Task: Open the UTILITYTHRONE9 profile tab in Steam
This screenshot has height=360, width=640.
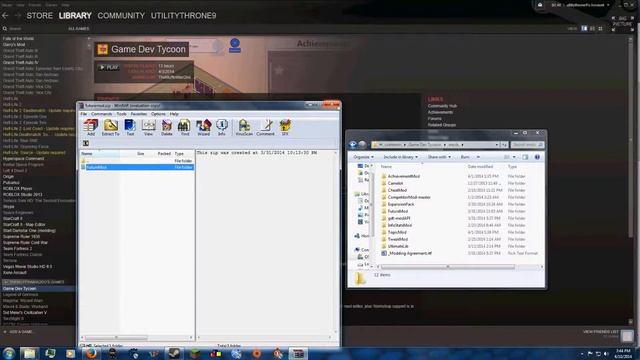Action: (184, 16)
